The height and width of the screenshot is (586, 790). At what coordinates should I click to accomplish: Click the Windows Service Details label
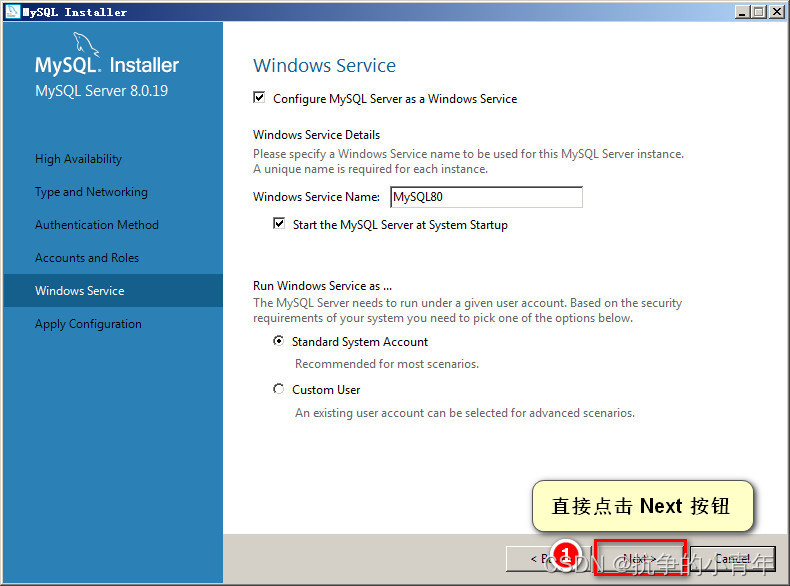click(316, 135)
